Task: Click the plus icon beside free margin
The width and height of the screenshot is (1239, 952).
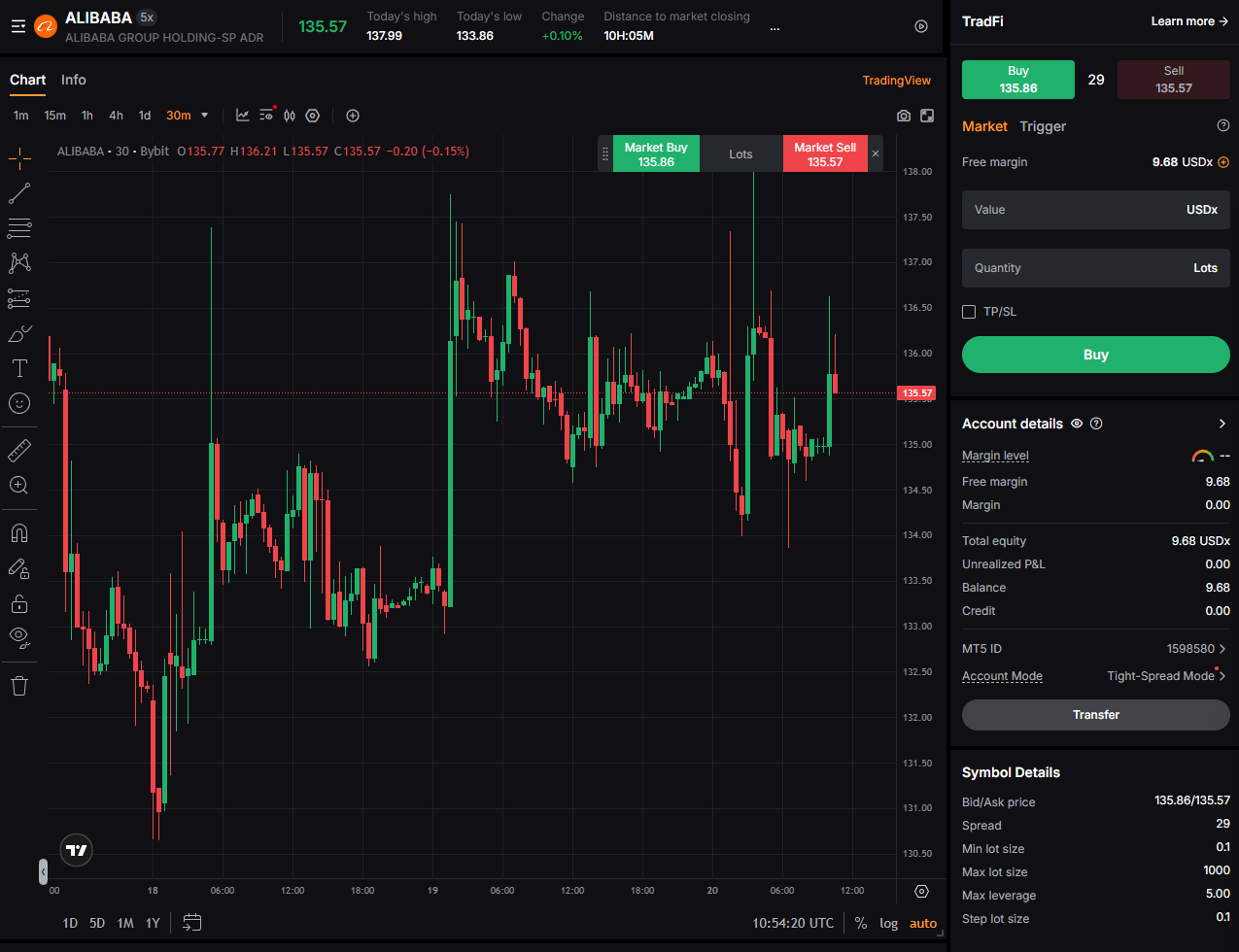Action: (1223, 162)
